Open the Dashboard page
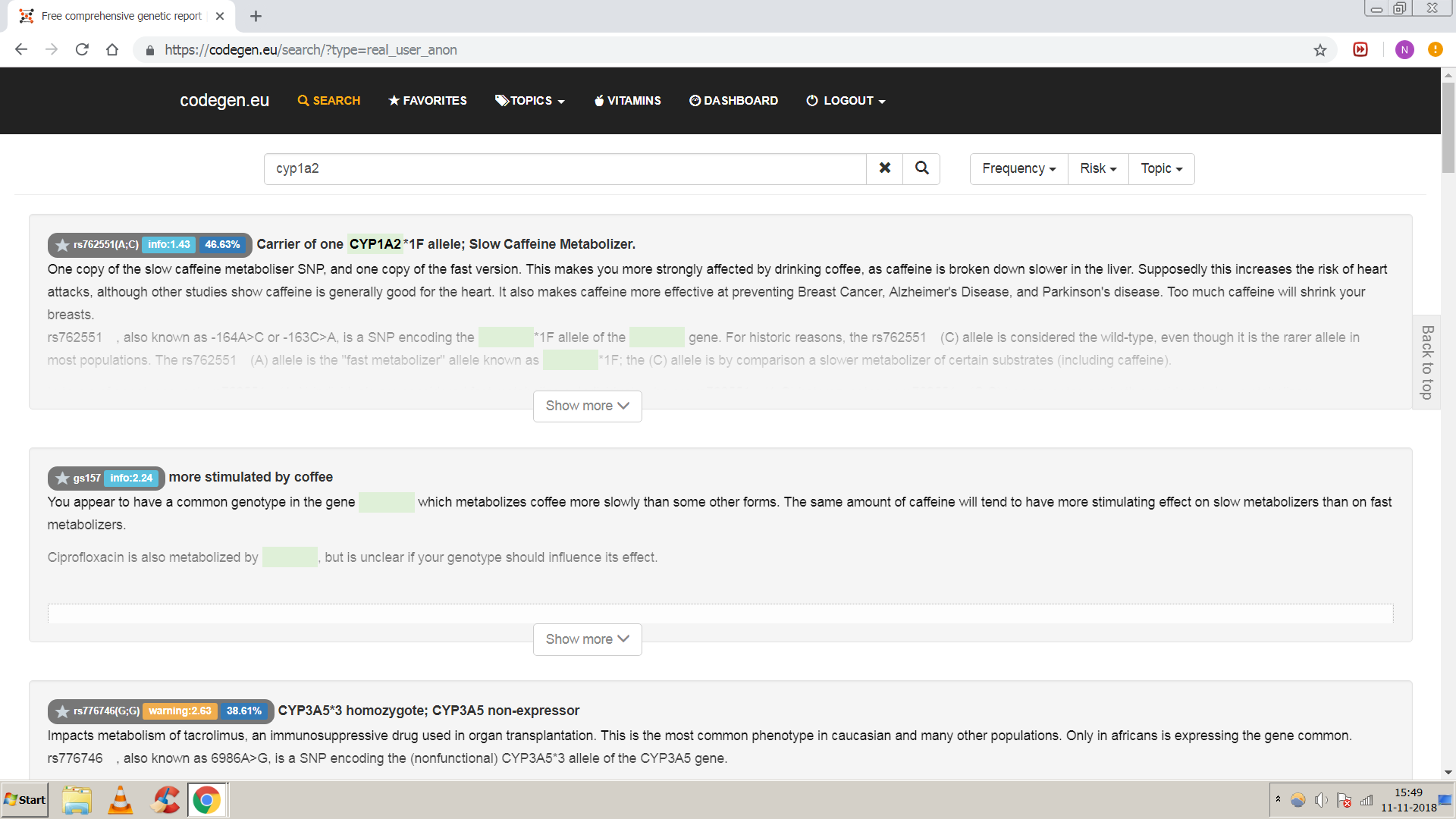This screenshot has width=1456, height=819. tap(733, 101)
